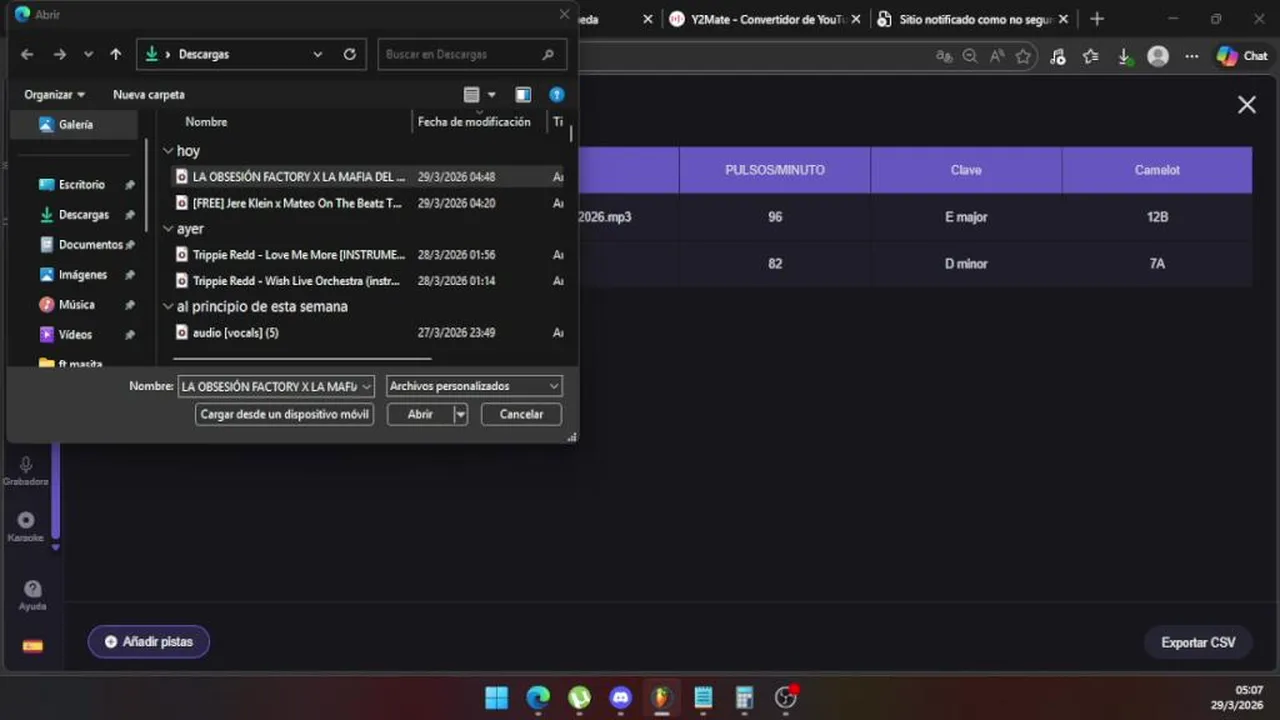Open Ayuda in the web app sidebar
The width and height of the screenshot is (1280, 720).
coord(32,595)
